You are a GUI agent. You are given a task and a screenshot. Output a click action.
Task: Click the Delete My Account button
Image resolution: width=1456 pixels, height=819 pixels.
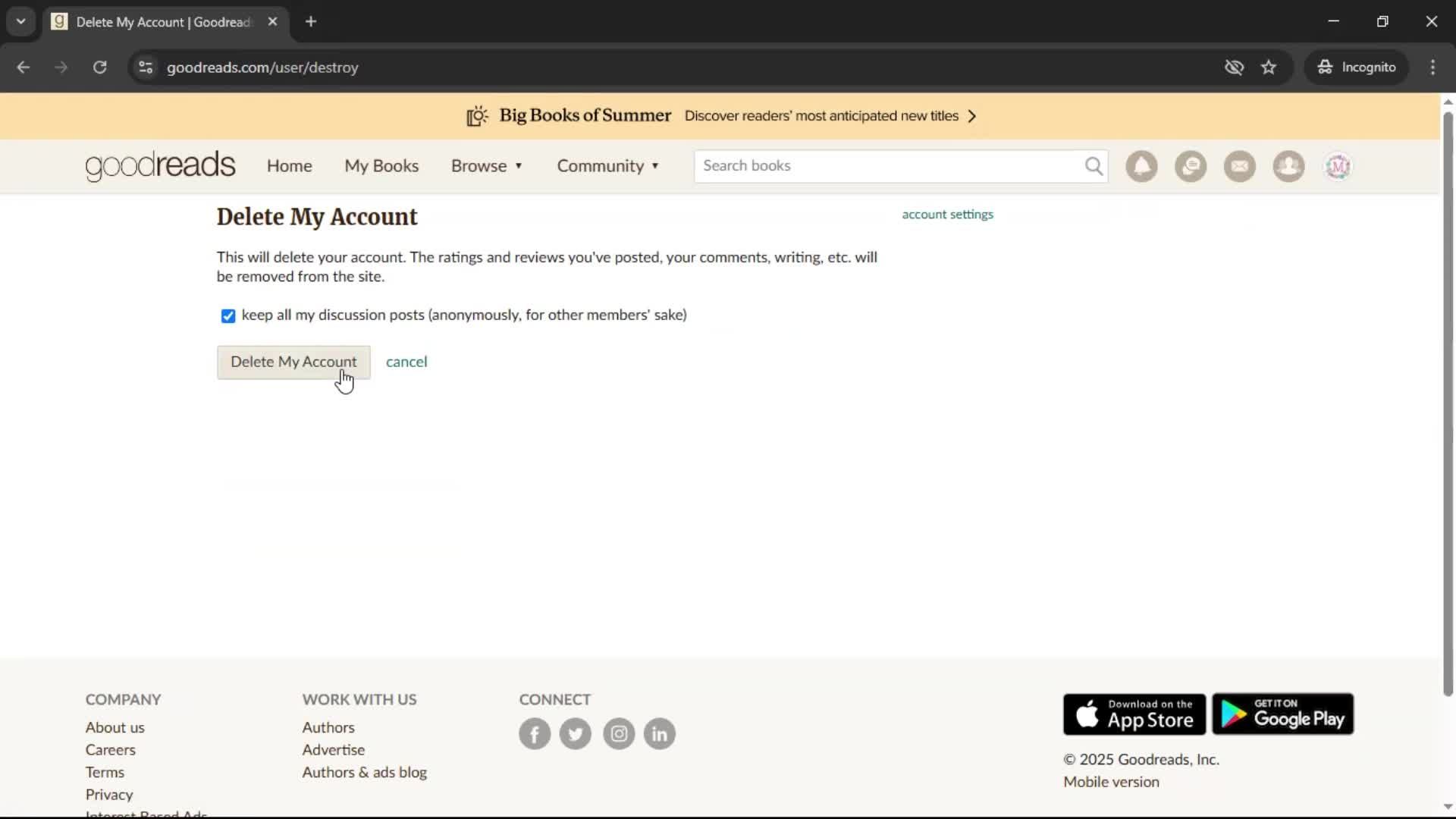pos(293,362)
